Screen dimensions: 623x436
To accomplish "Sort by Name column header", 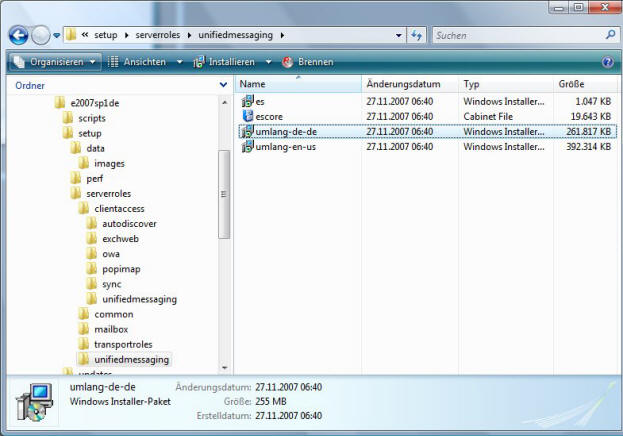I will (x=298, y=84).
